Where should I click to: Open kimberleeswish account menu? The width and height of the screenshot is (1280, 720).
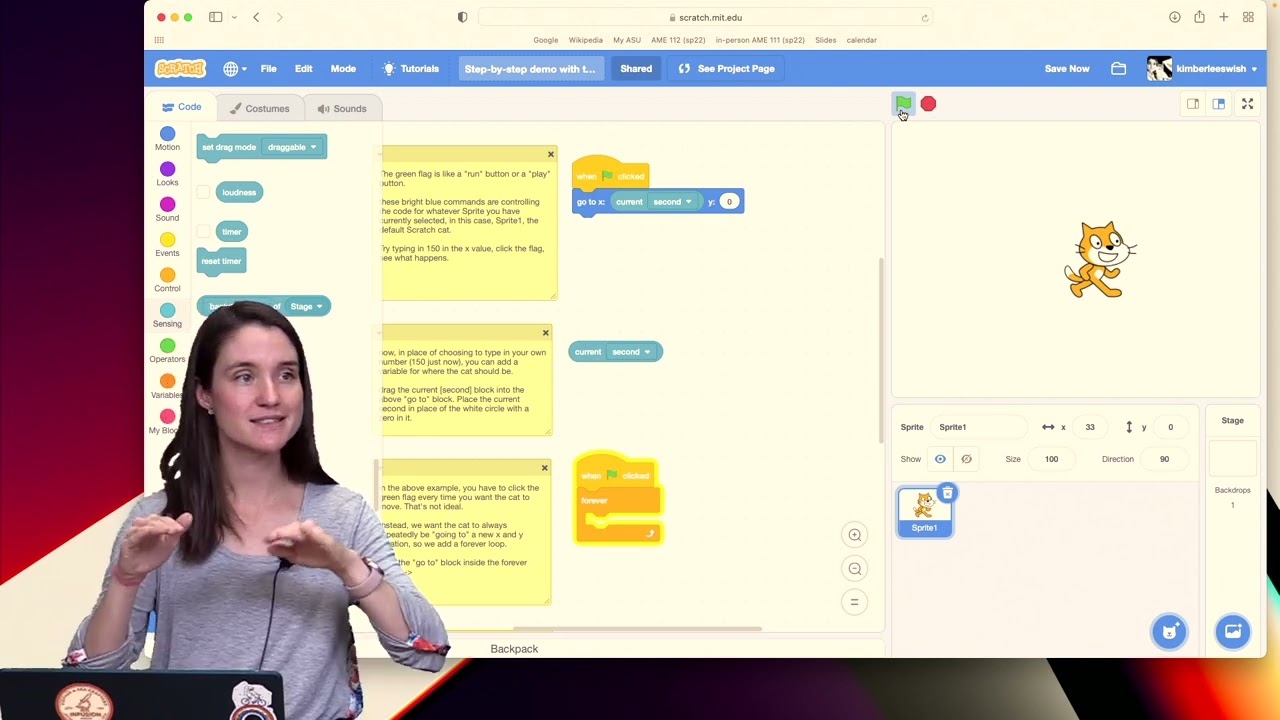point(1203,69)
